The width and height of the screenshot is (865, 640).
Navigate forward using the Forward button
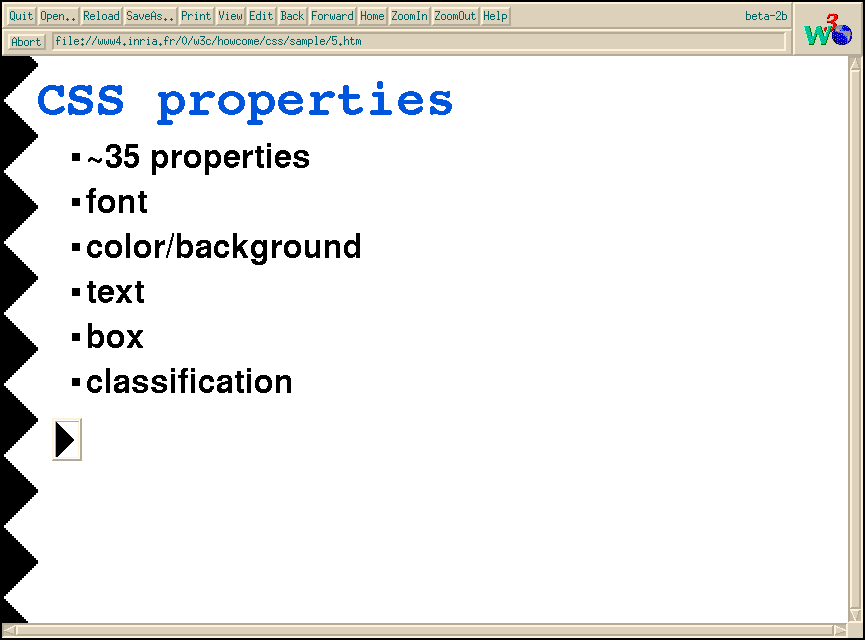(332, 16)
